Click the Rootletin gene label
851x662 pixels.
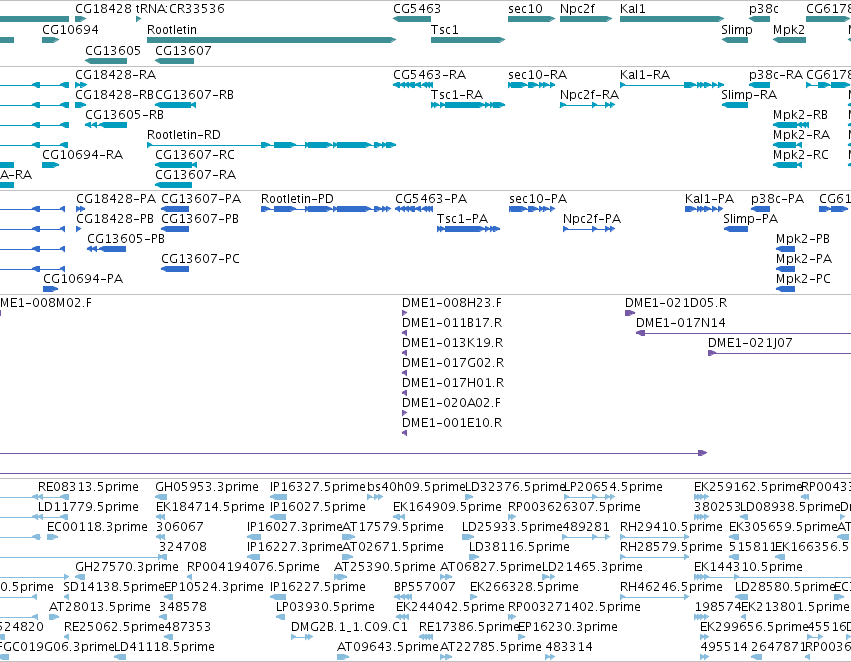pyautogui.click(x=172, y=29)
